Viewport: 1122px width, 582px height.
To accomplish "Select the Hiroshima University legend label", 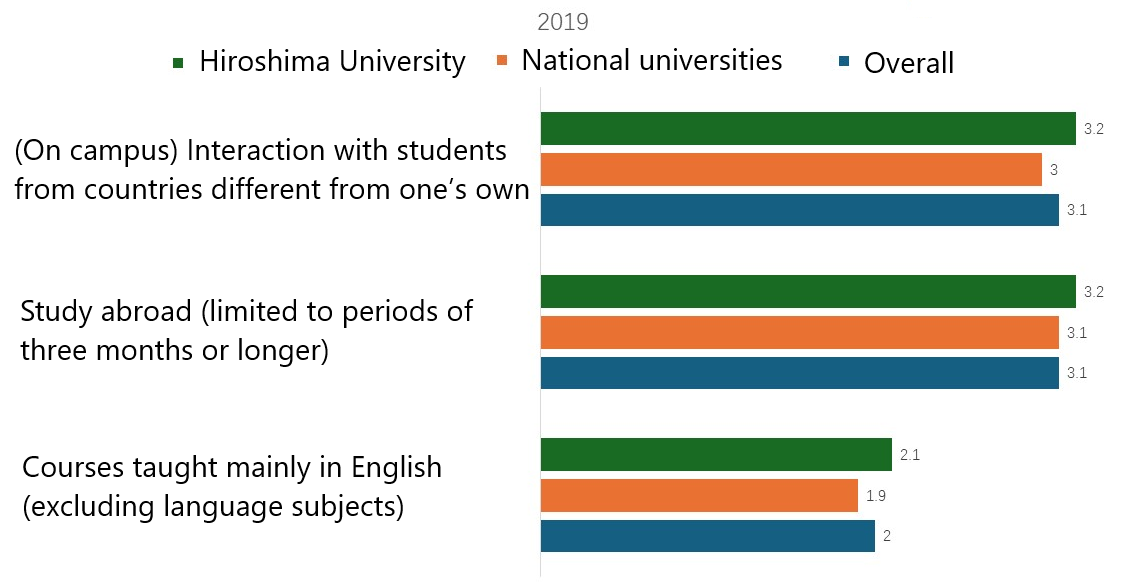I will pos(332,62).
